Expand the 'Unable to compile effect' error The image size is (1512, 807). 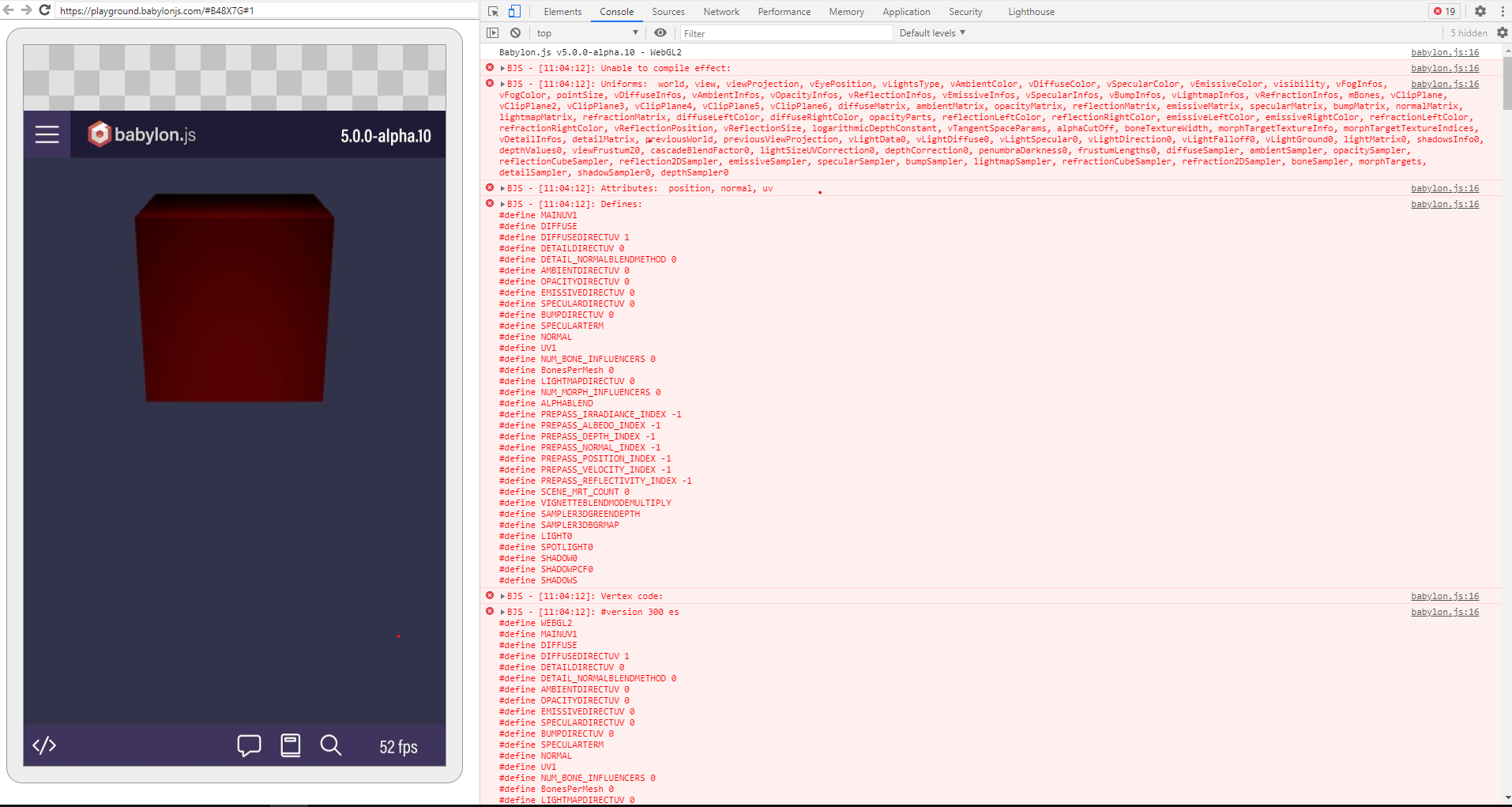(x=502, y=68)
